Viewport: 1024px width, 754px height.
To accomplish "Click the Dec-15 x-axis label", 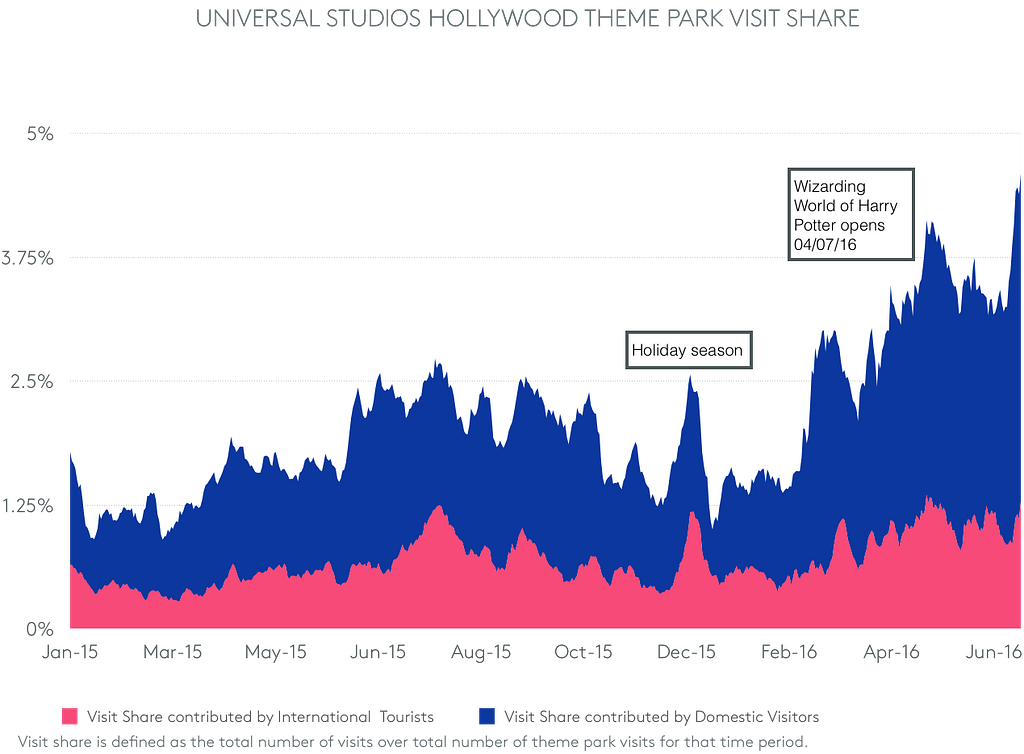I will coord(686,652).
